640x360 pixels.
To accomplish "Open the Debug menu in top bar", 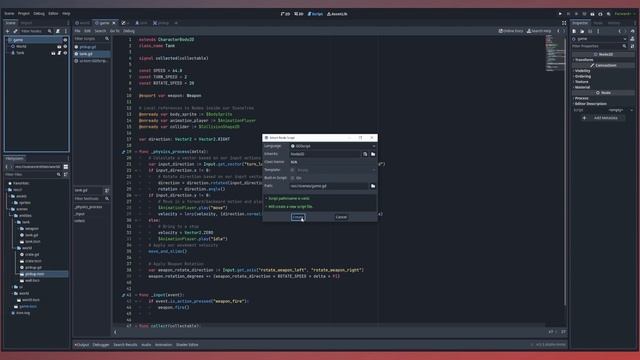I will [x=39, y=13].
